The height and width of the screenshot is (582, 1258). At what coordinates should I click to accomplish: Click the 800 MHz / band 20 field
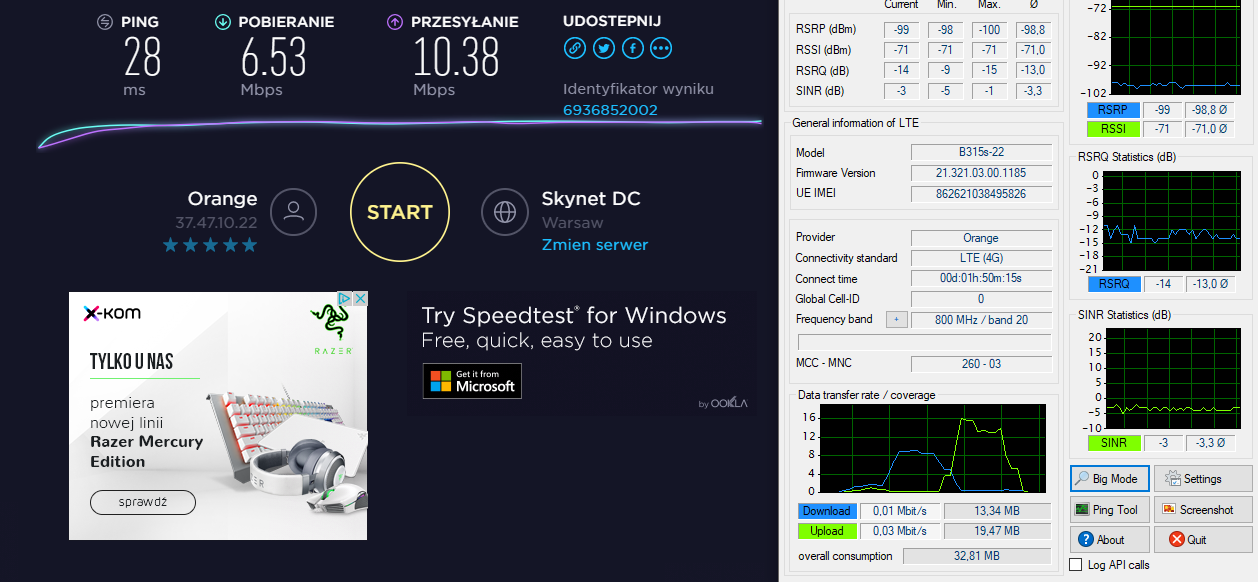981,320
